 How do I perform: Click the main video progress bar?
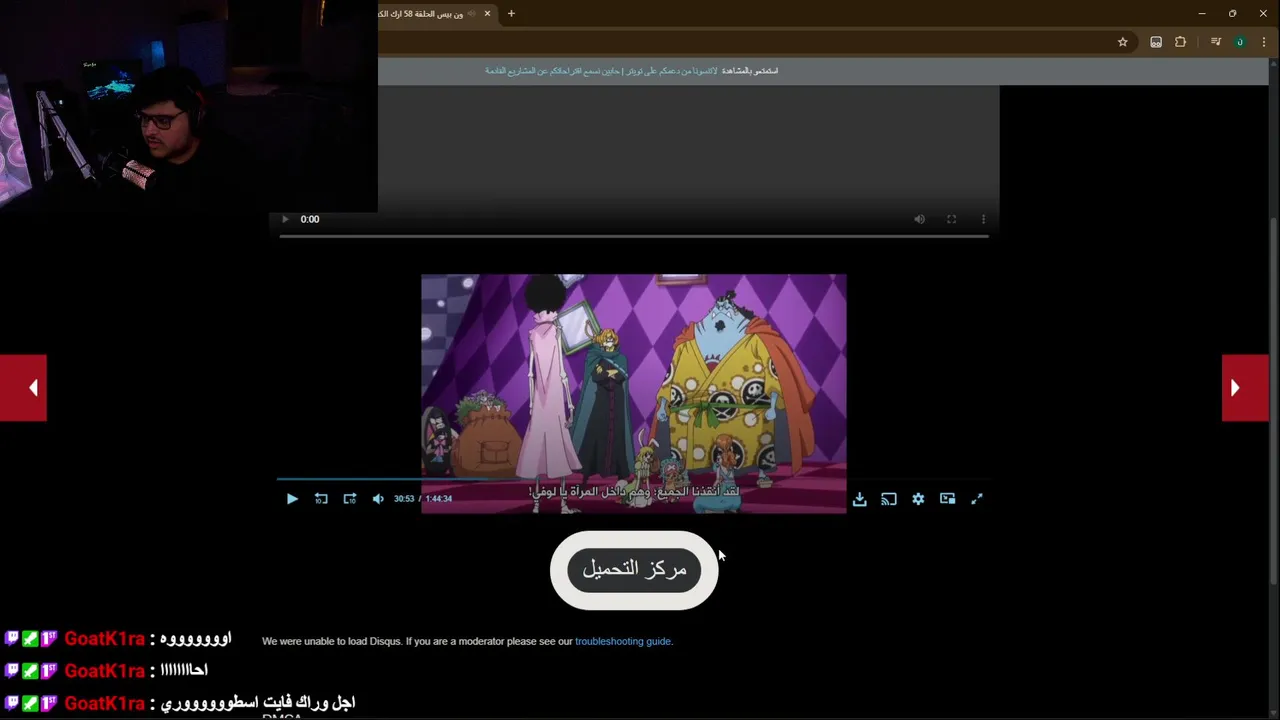(x=633, y=480)
